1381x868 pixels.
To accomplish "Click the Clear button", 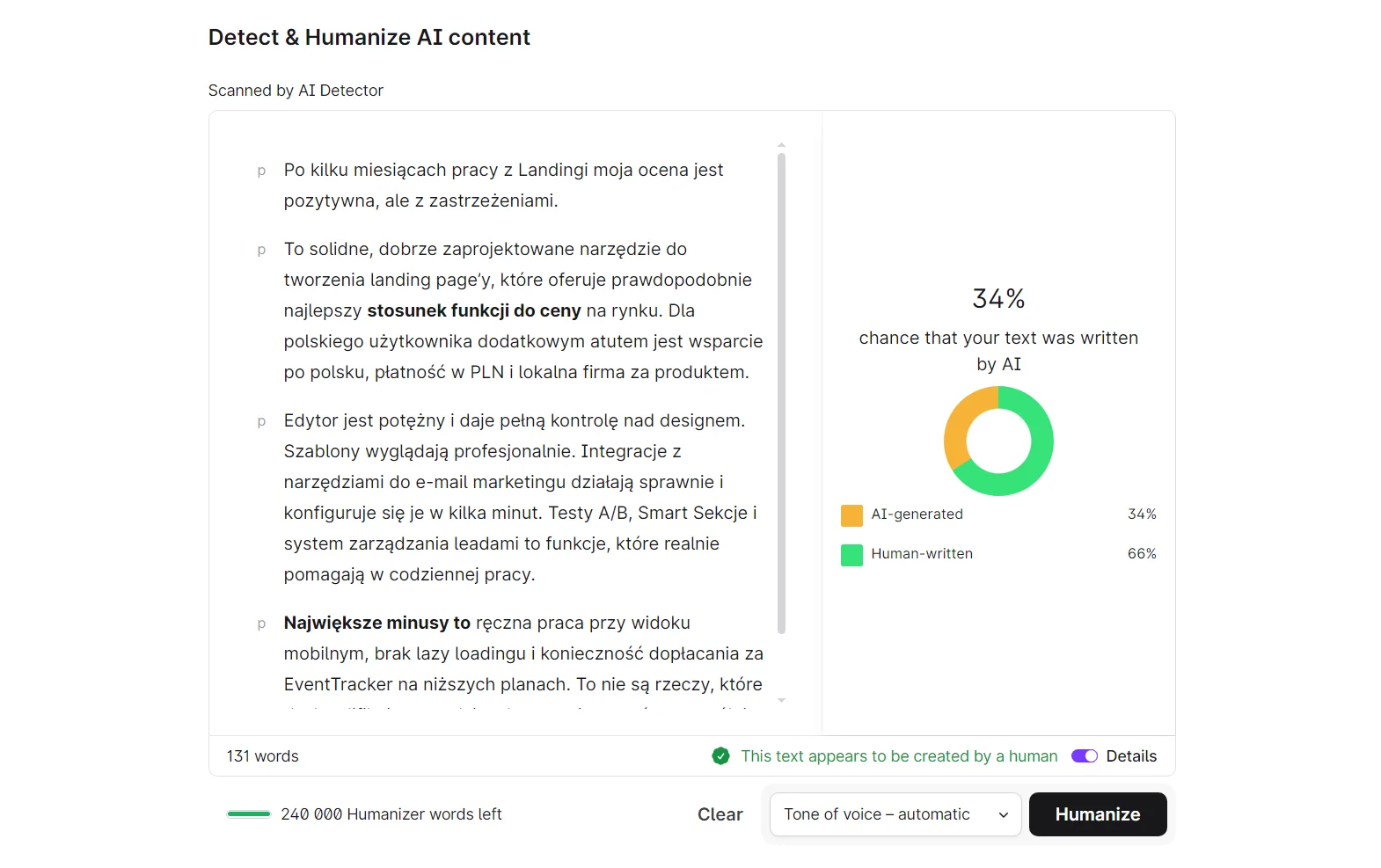I will click(x=720, y=814).
